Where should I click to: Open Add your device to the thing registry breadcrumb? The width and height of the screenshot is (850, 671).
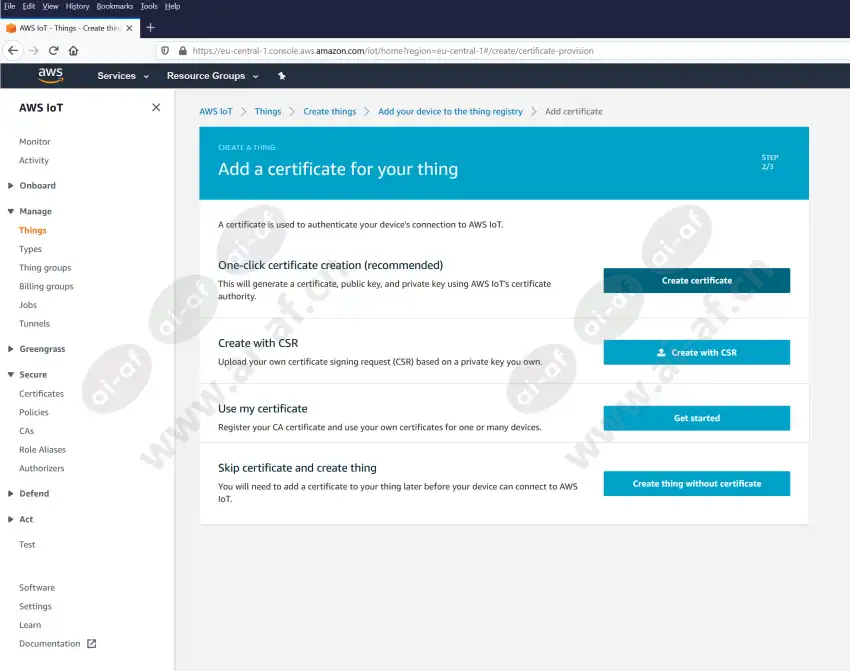pyautogui.click(x=450, y=111)
